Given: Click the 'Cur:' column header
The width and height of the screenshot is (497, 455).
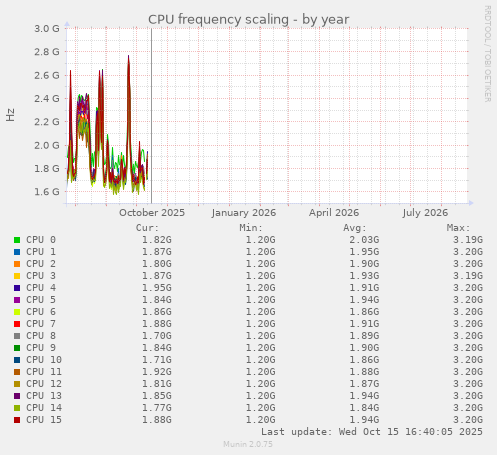Looking at the screenshot, I should [147, 228].
